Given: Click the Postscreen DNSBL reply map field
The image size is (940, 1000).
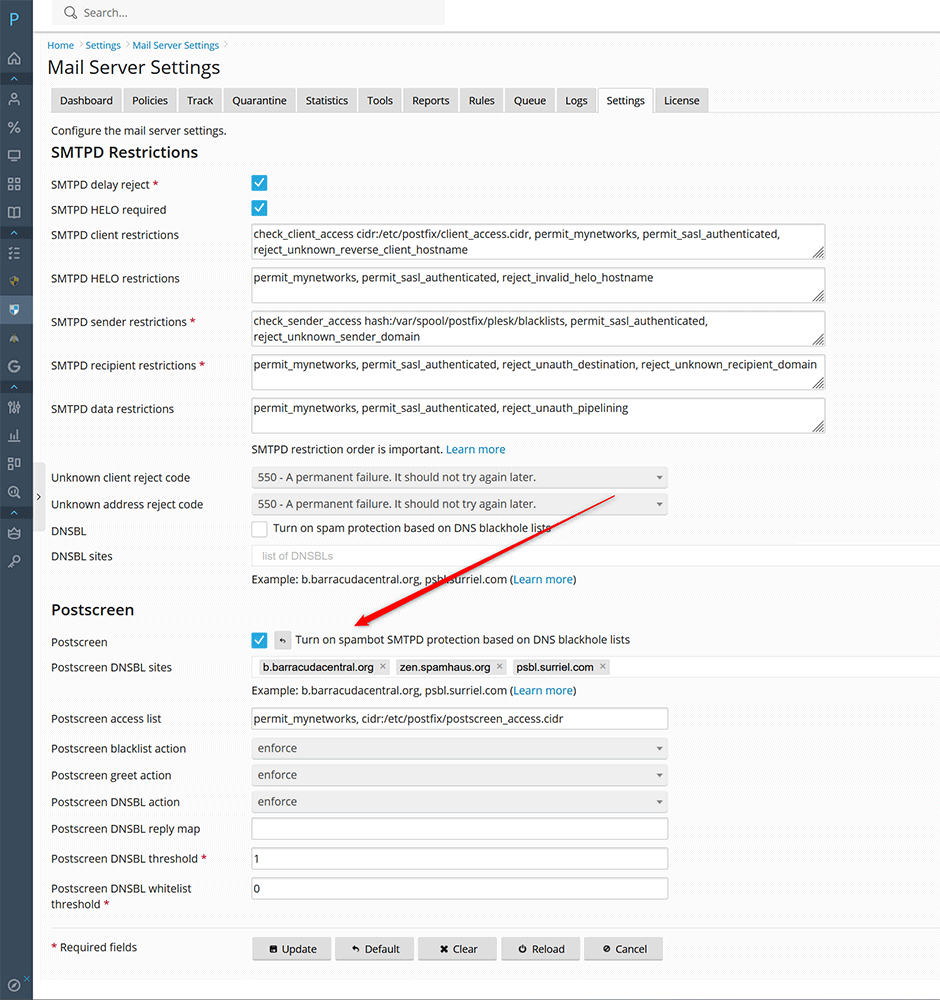Looking at the screenshot, I should tap(459, 829).
